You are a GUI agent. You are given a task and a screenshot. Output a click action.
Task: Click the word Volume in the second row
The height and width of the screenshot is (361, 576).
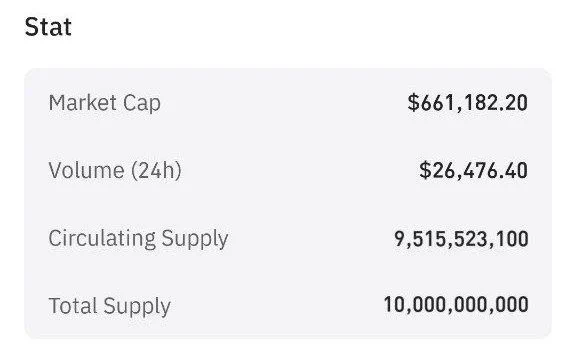coord(87,170)
